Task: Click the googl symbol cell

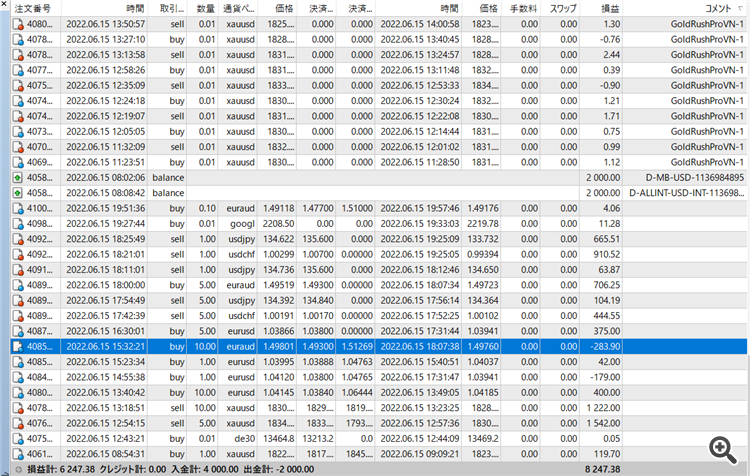Action: (243, 224)
